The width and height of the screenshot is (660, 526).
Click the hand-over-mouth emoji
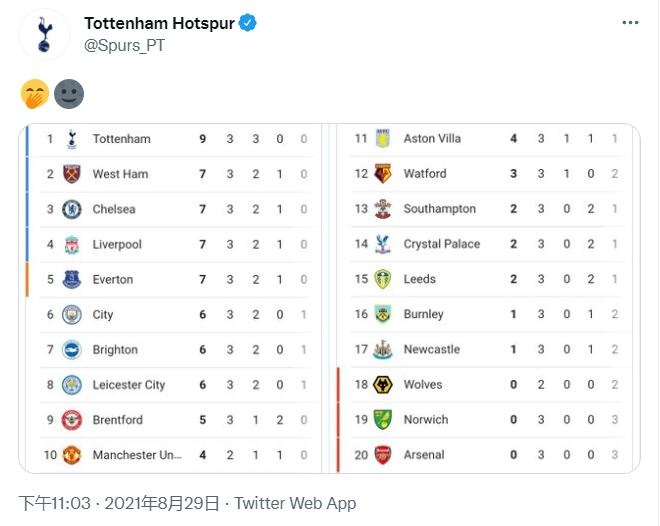[35, 94]
